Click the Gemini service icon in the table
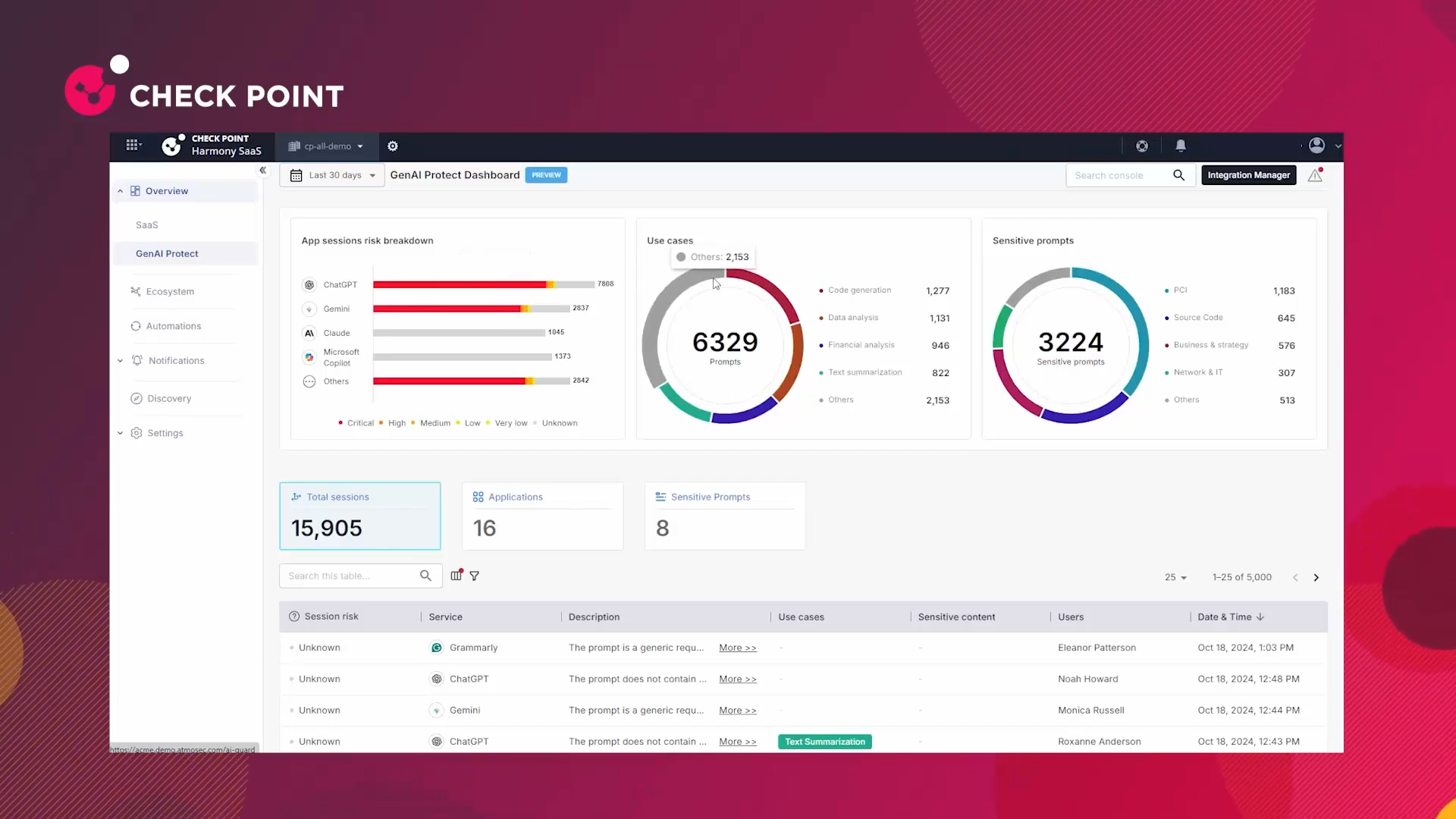Viewport: 1456px width, 819px height. [437, 711]
